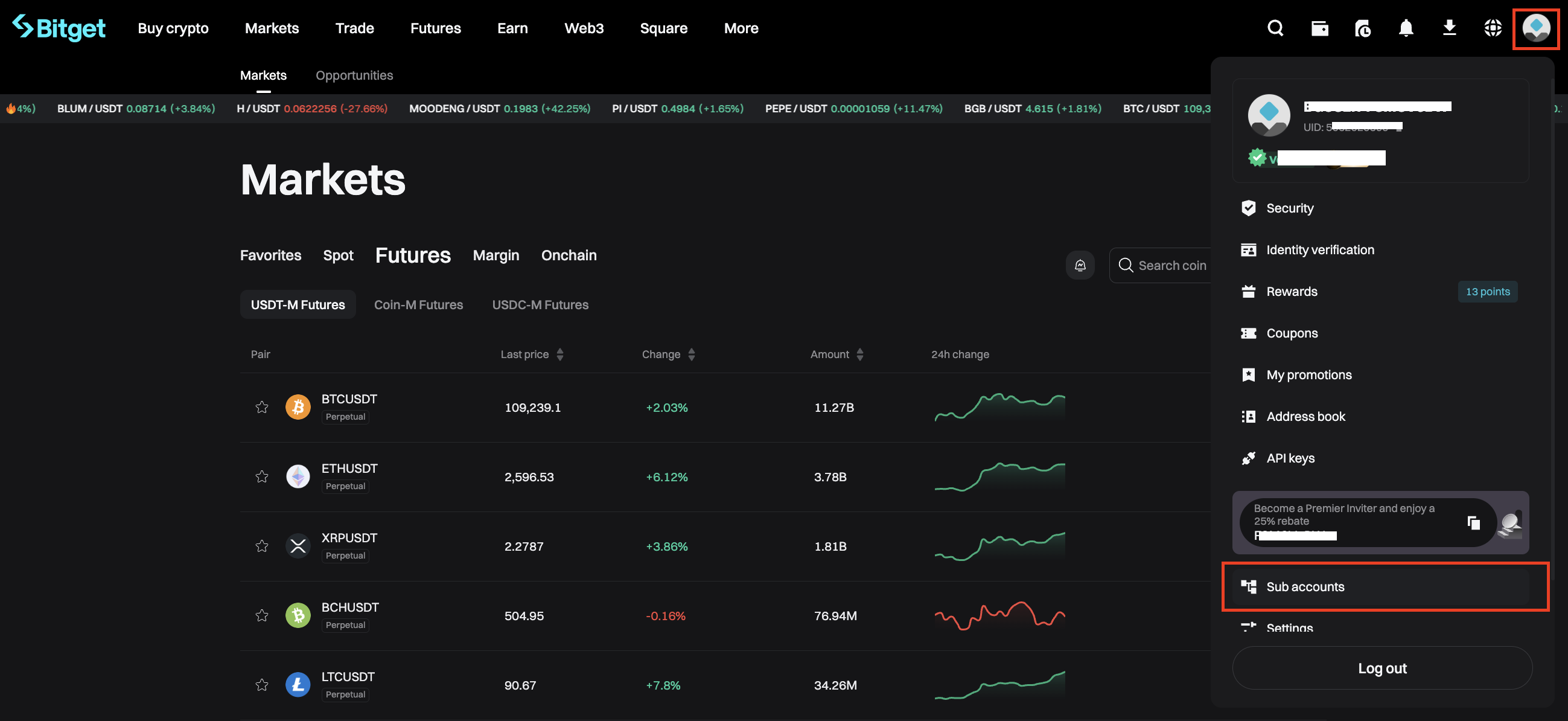
Task: Open the language globe icon
Action: click(1493, 28)
